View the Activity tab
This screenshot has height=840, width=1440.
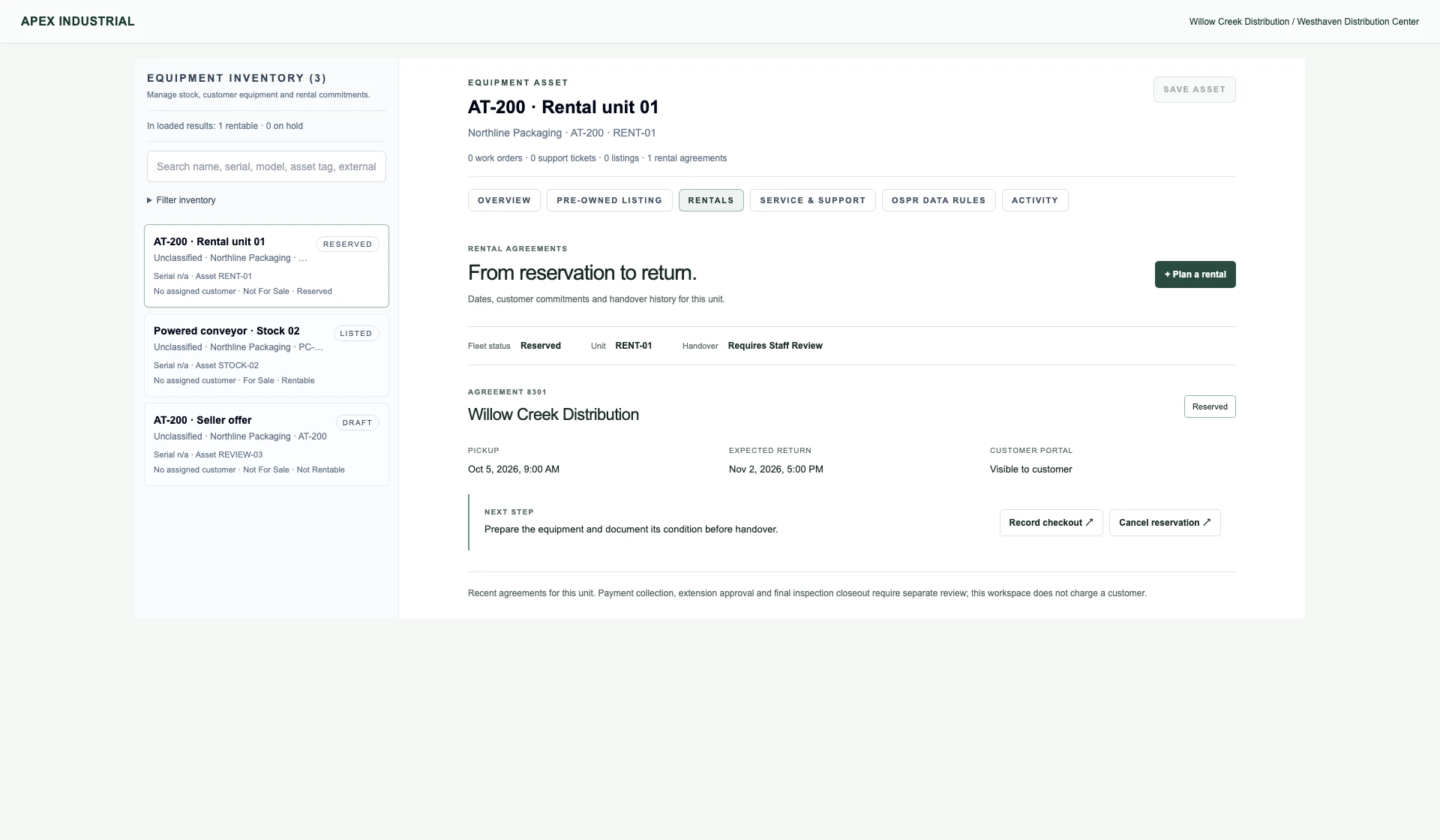pos(1035,200)
